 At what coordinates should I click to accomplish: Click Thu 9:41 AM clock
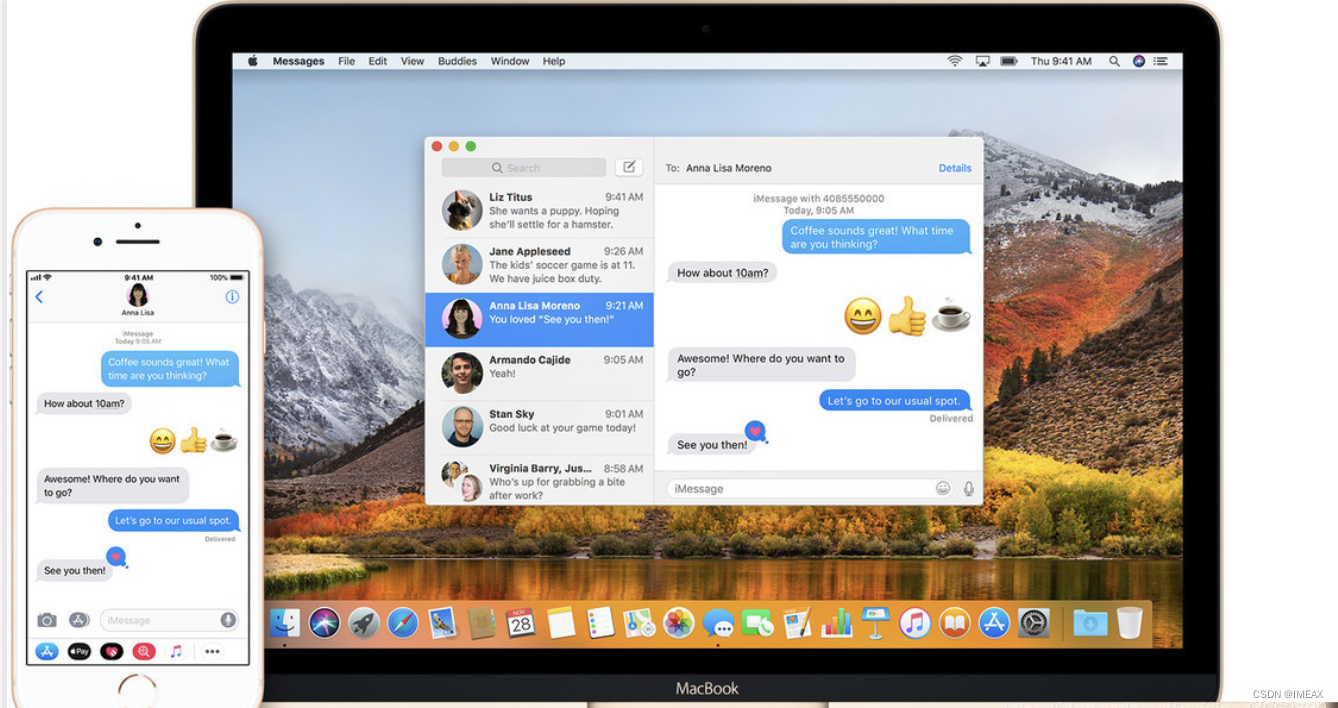coord(1061,61)
